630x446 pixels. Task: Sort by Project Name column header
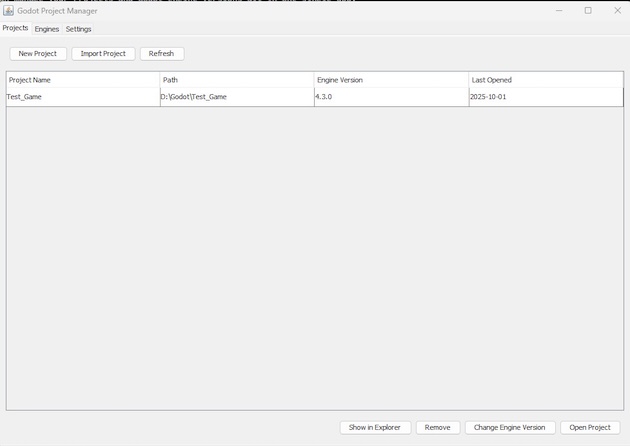pyautogui.click(x=83, y=80)
